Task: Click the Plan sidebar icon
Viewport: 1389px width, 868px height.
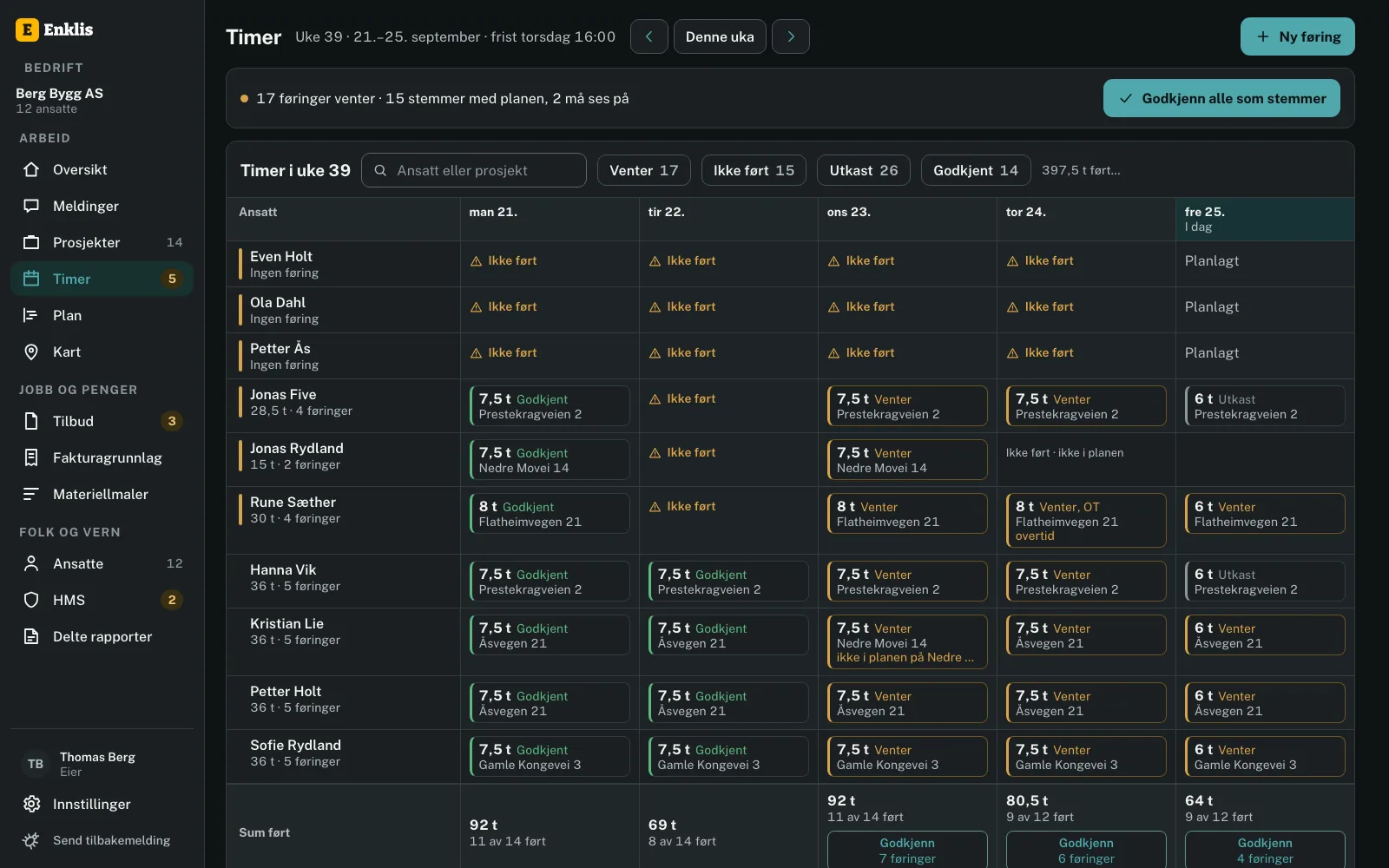Action: click(x=31, y=315)
